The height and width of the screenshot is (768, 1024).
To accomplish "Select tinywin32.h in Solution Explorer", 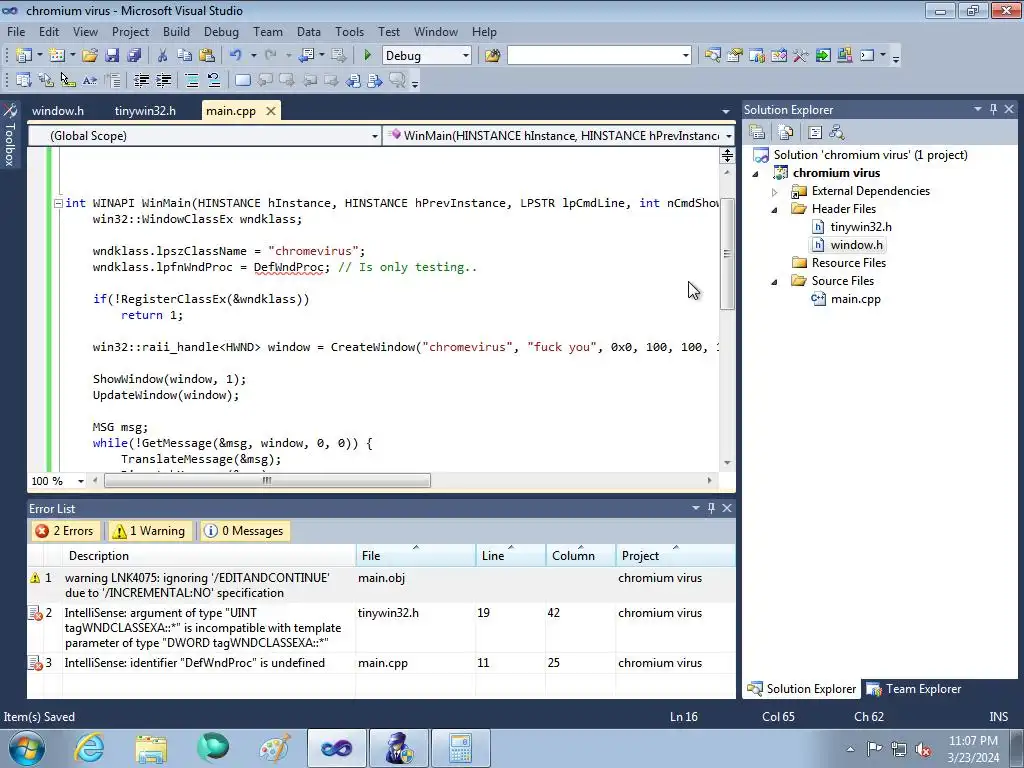I will click(x=860, y=227).
